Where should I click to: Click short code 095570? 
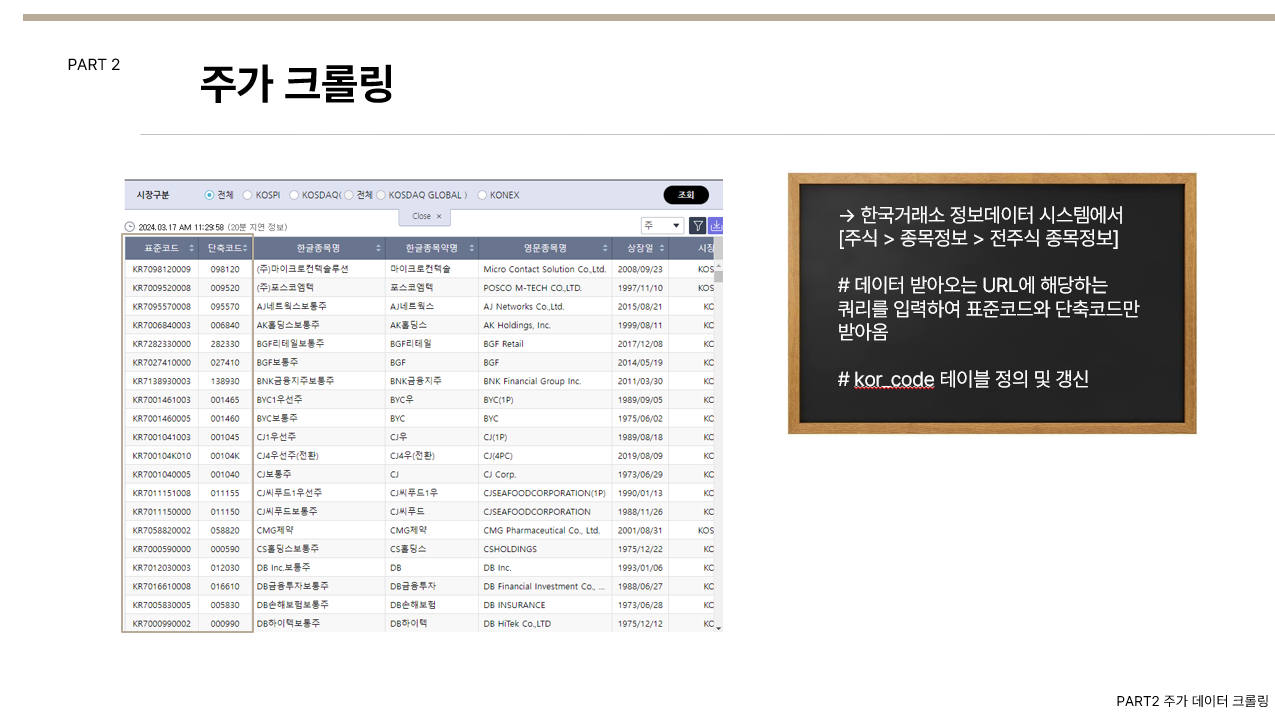pos(225,306)
